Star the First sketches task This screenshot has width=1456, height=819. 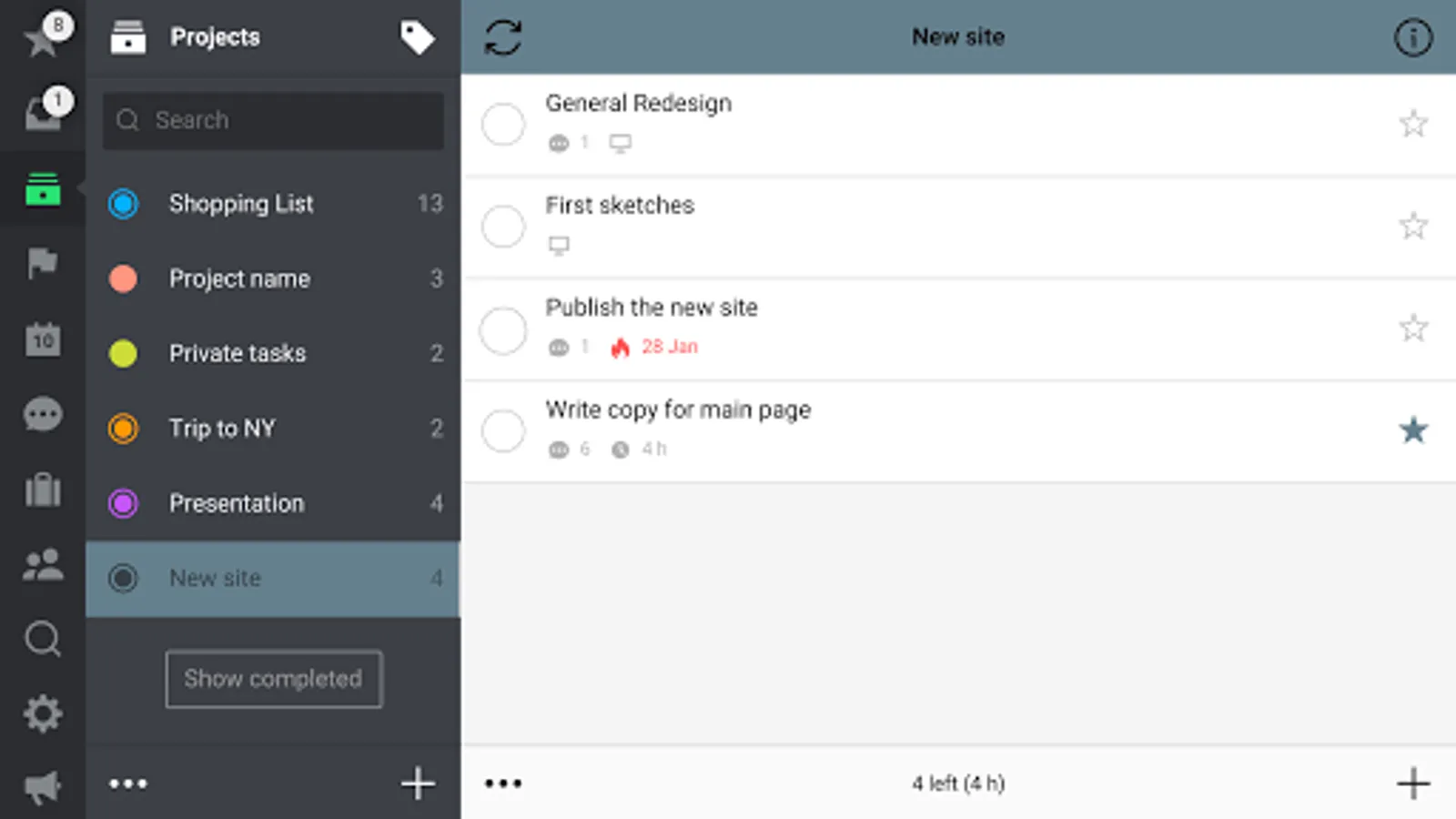tap(1413, 226)
